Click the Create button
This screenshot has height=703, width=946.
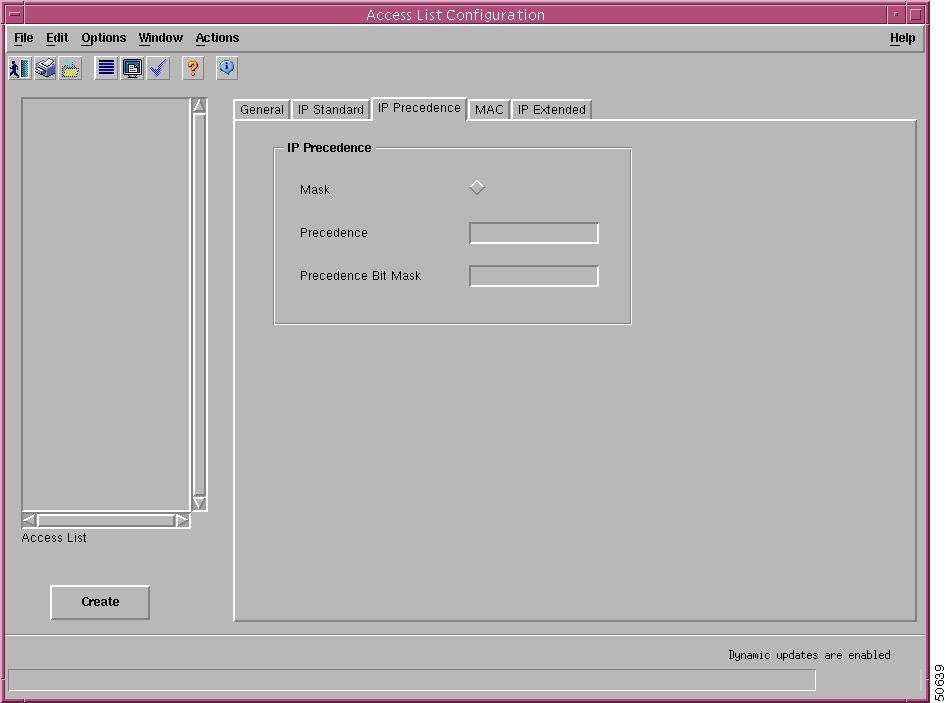100,602
